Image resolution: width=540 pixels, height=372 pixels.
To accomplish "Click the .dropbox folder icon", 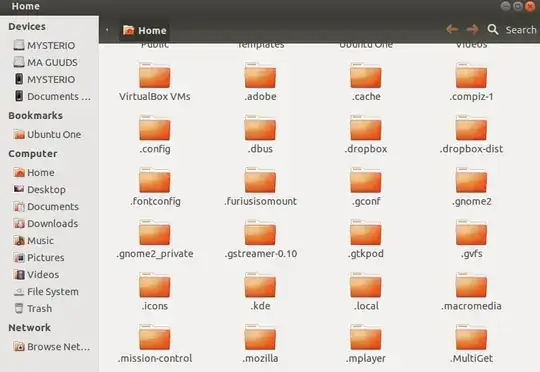I will point(366,128).
